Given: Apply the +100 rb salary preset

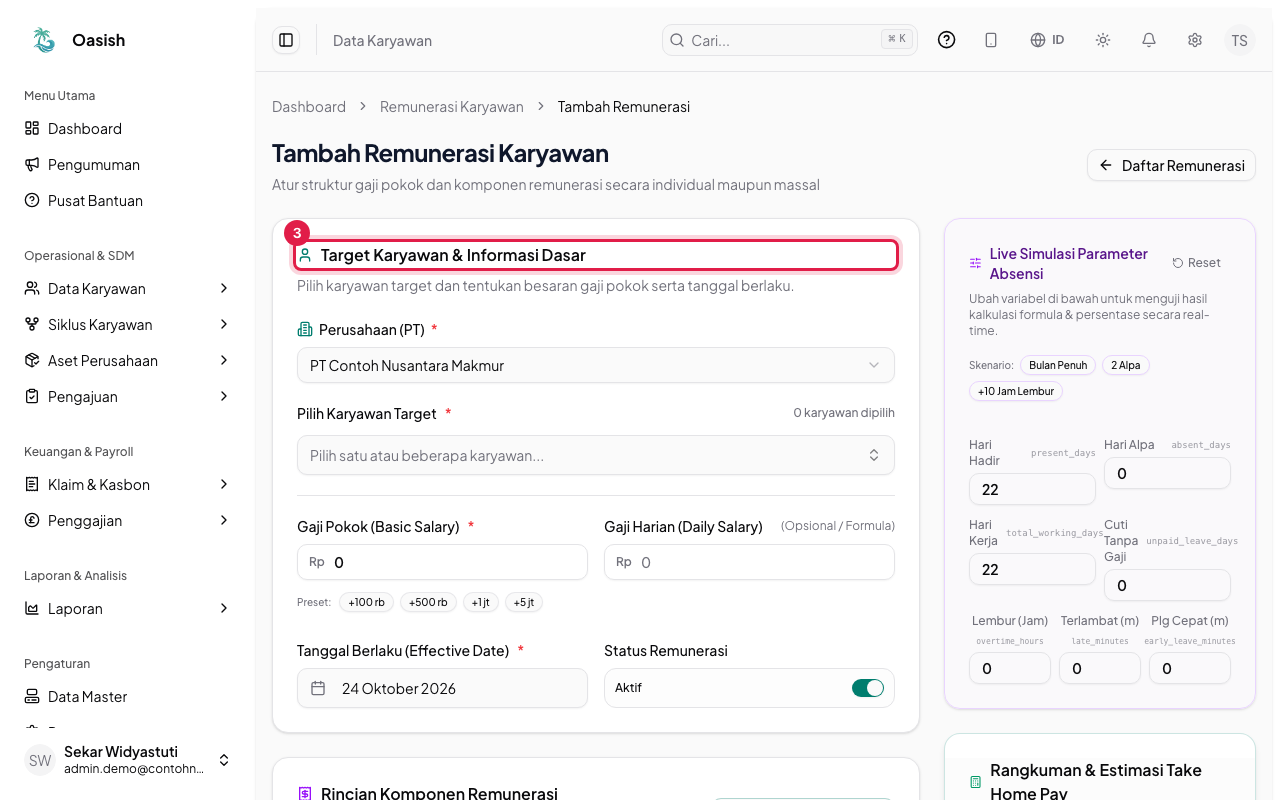Looking at the screenshot, I should [x=367, y=602].
